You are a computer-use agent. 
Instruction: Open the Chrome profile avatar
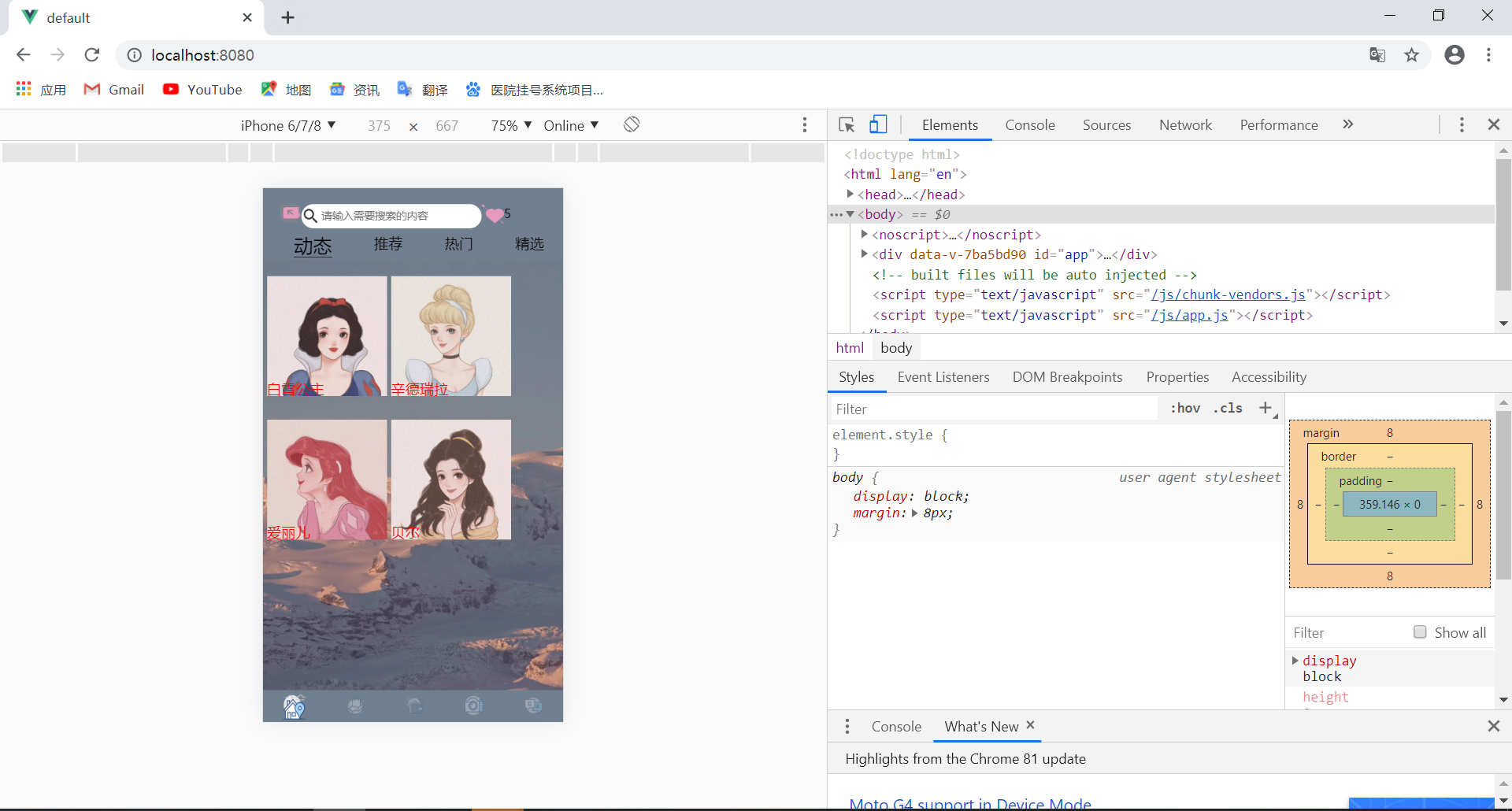[1455, 54]
